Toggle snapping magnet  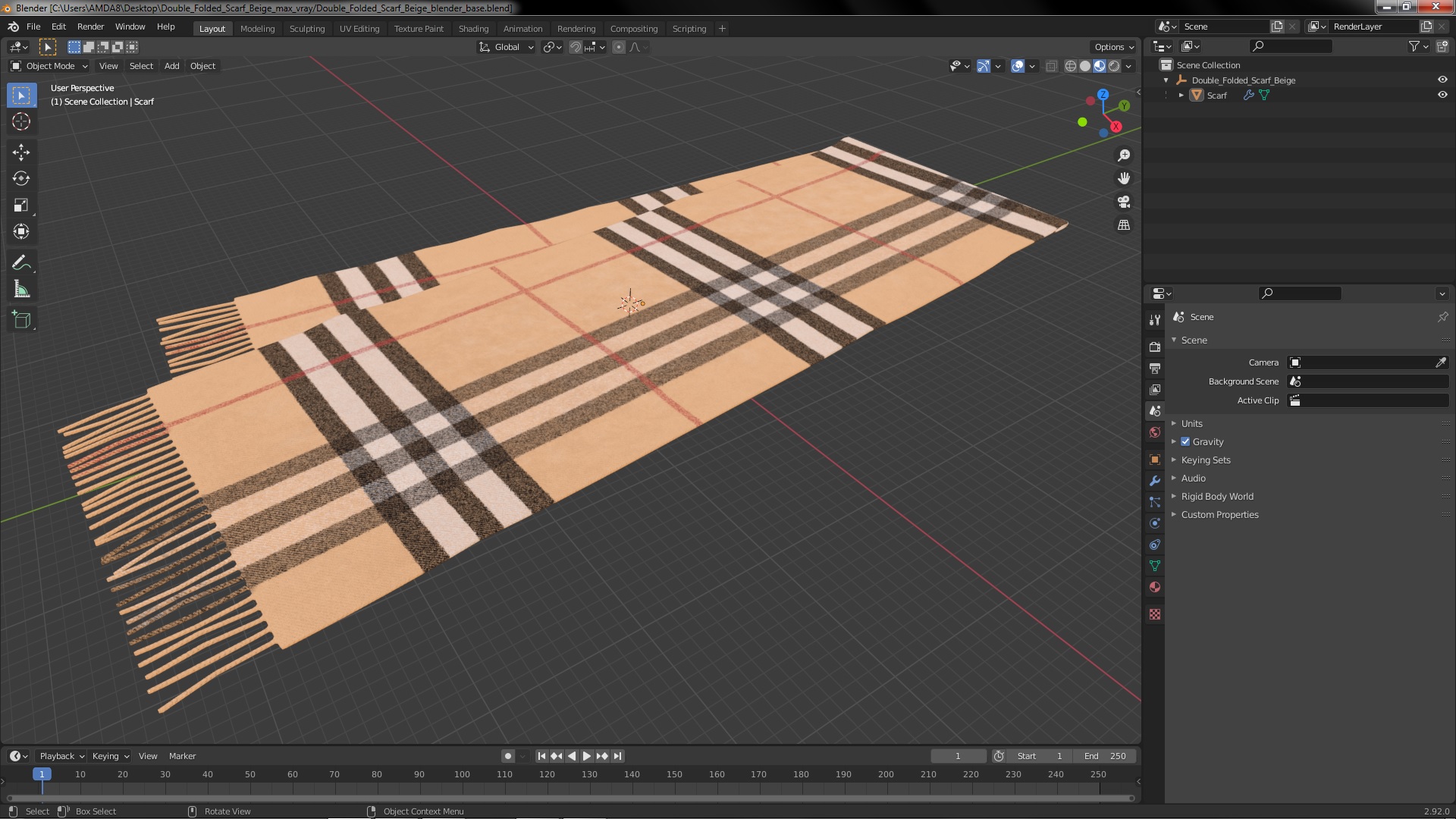[x=576, y=47]
